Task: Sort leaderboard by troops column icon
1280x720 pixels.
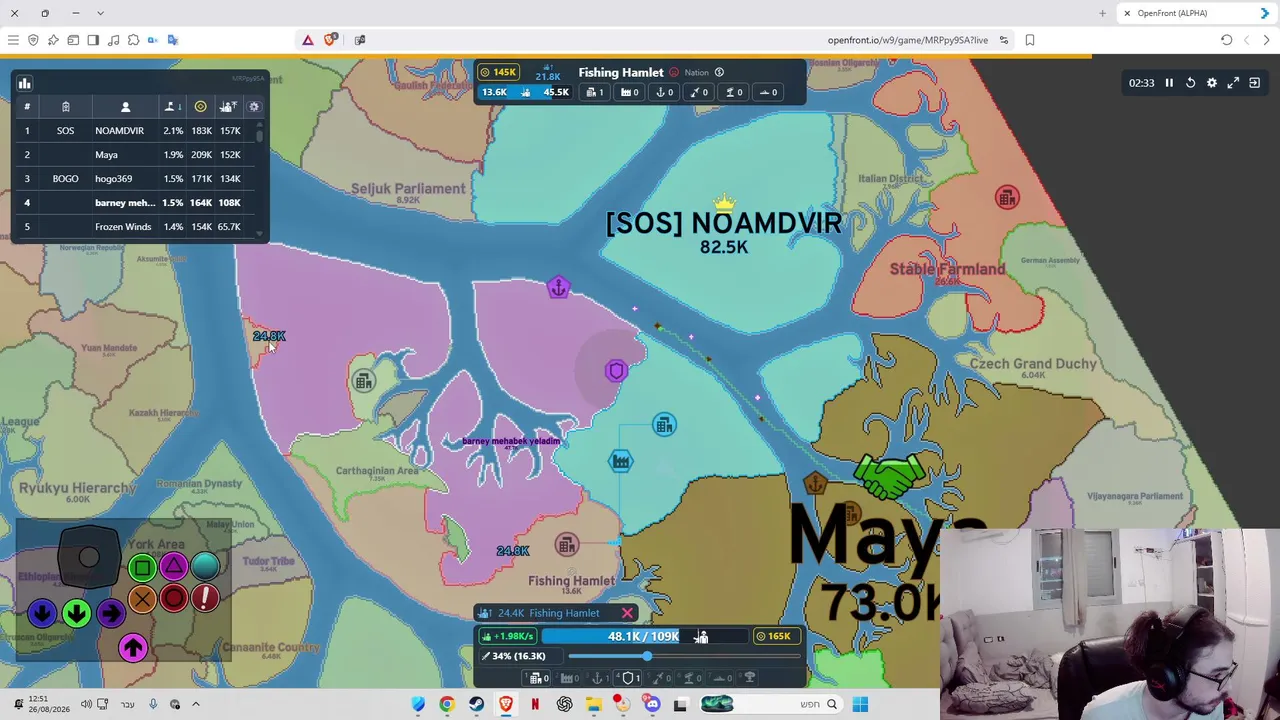Action: click(x=229, y=106)
